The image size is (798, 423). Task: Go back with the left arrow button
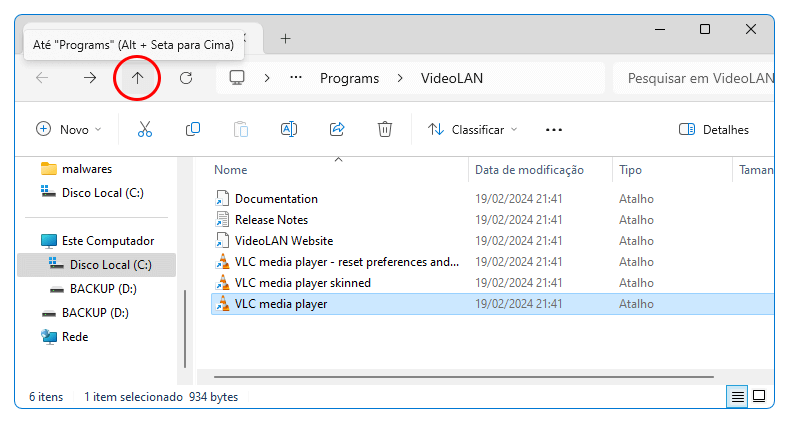(x=42, y=78)
